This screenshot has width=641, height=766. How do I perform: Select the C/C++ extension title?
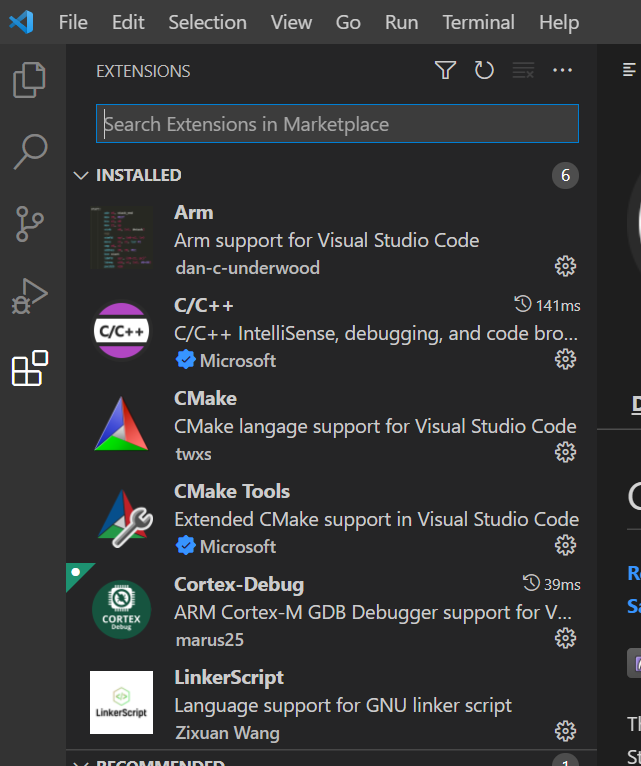coord(204,305)
